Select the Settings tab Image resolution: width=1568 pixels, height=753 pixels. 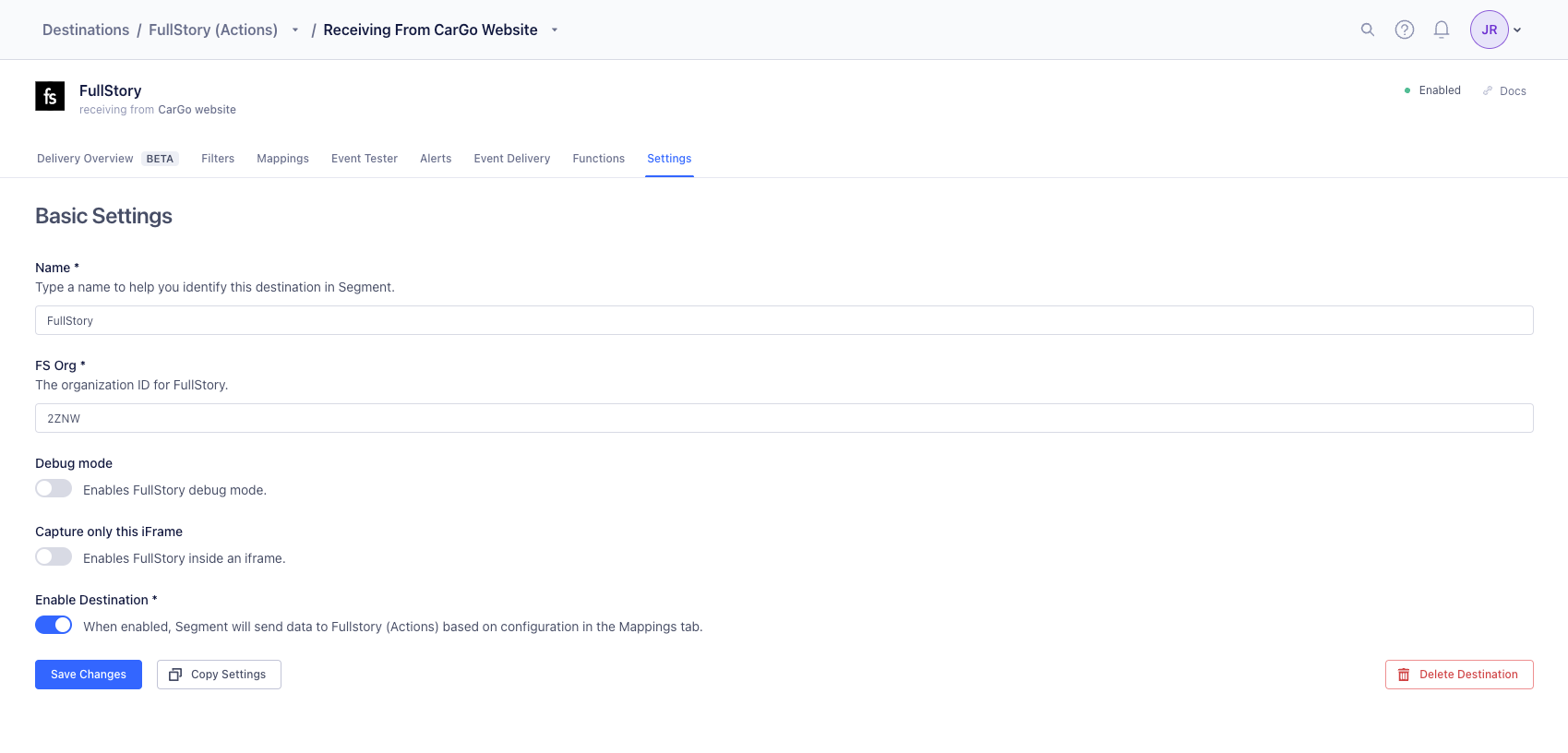point(669,159)
